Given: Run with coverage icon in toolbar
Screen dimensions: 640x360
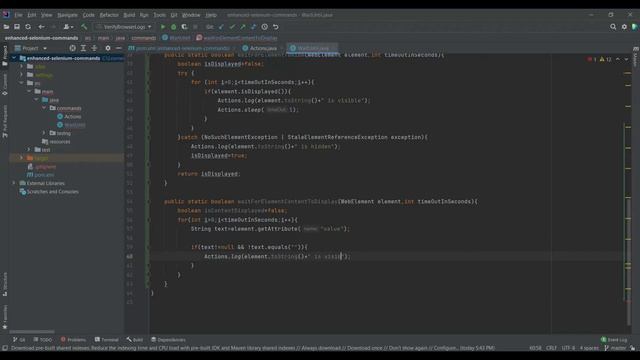Looking at the screenshot, I should point(184,27).
